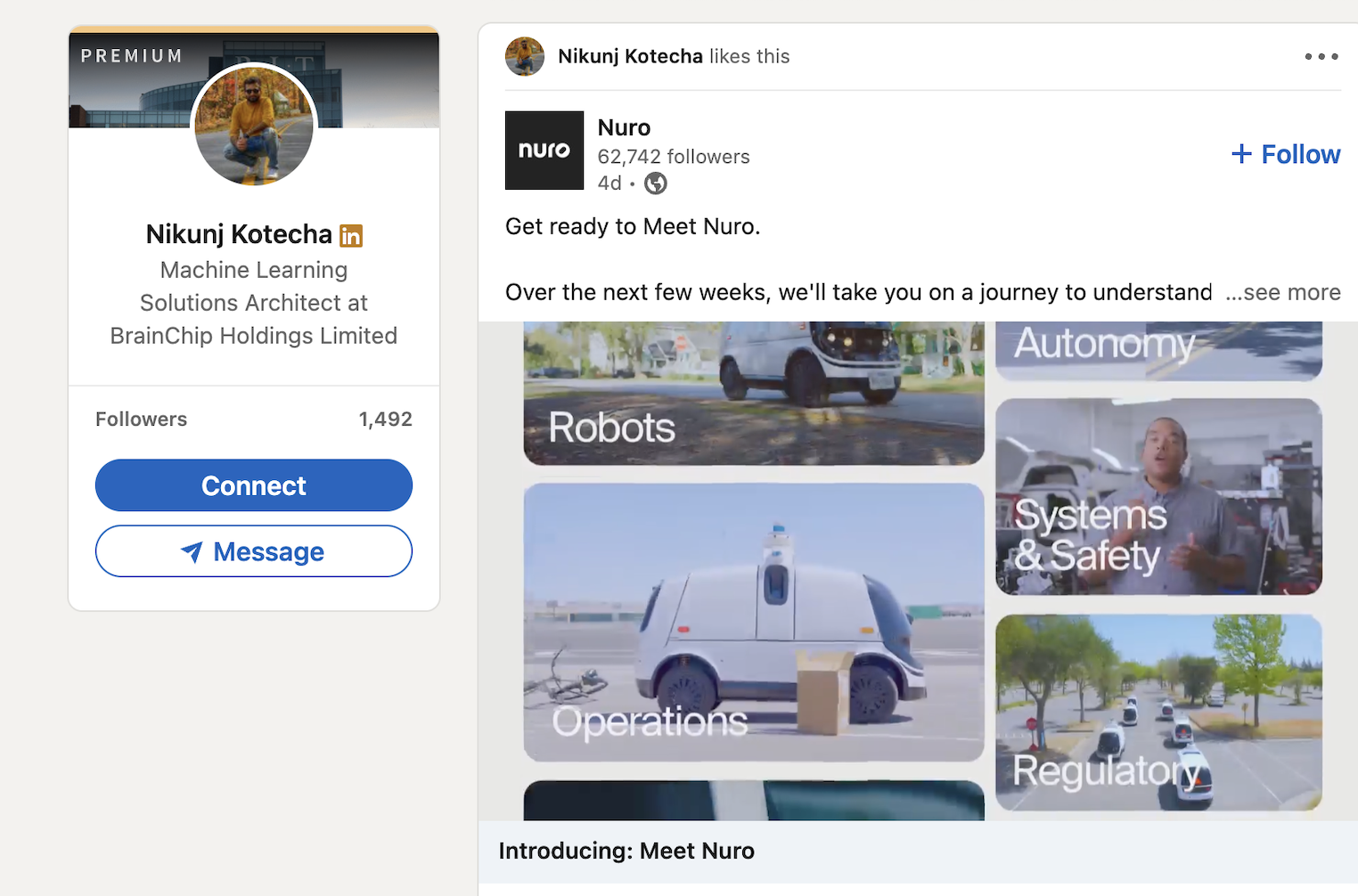
Task: Open the Nuro company name link
Action: click(624, 127)
